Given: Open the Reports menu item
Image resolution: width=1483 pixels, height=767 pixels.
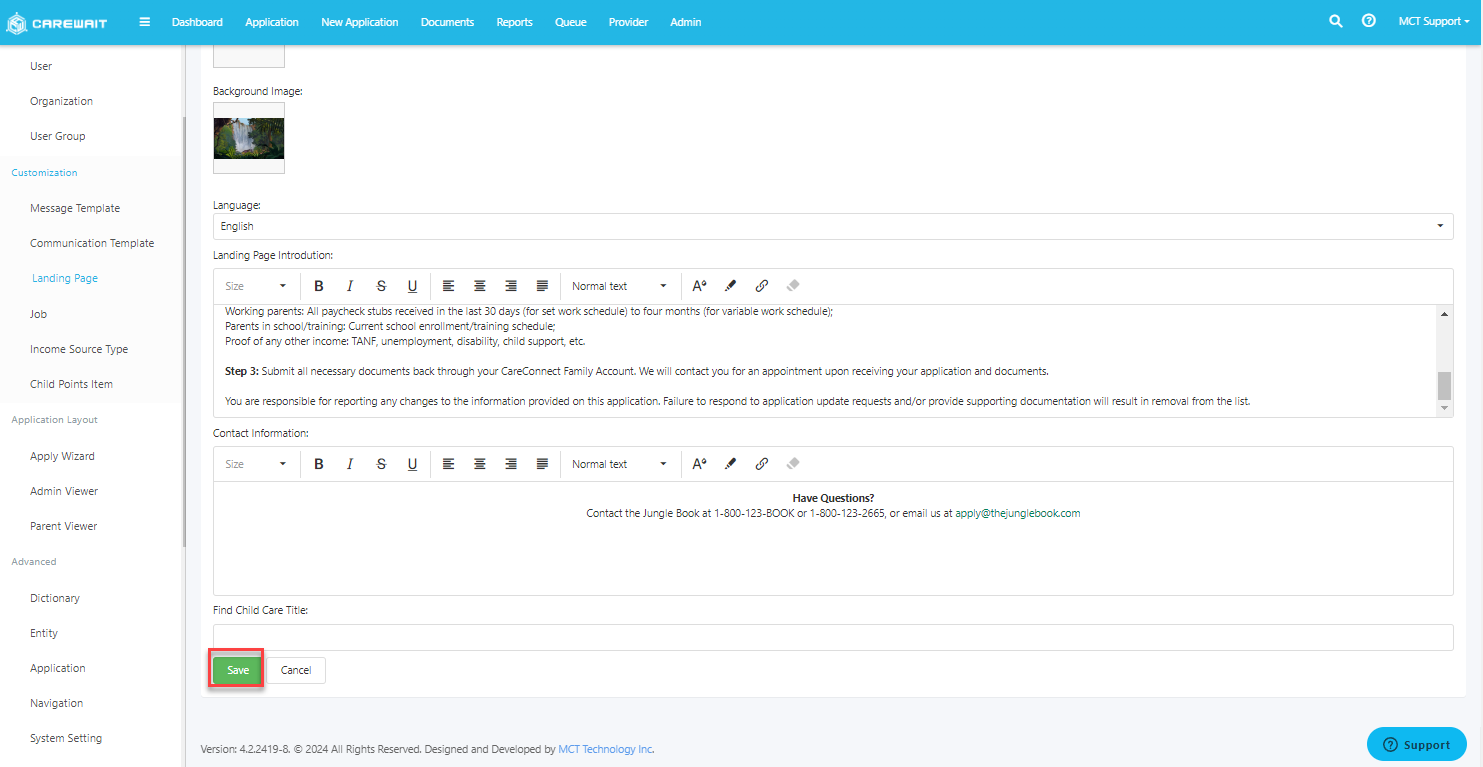Looking at the screenshot, I should (x=514, y=22).
